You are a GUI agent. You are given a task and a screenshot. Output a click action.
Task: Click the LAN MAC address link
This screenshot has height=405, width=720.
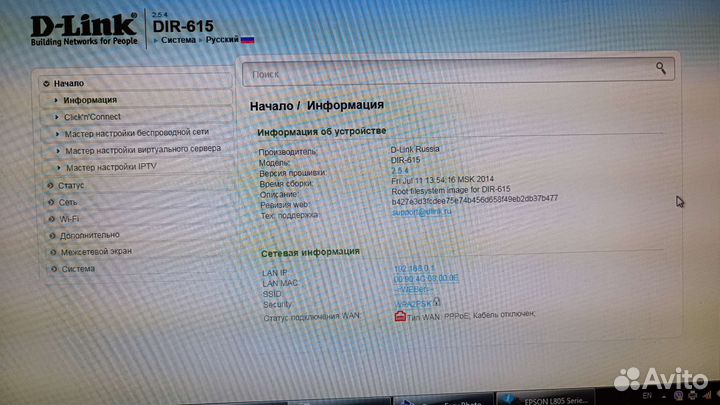point(426,278)
